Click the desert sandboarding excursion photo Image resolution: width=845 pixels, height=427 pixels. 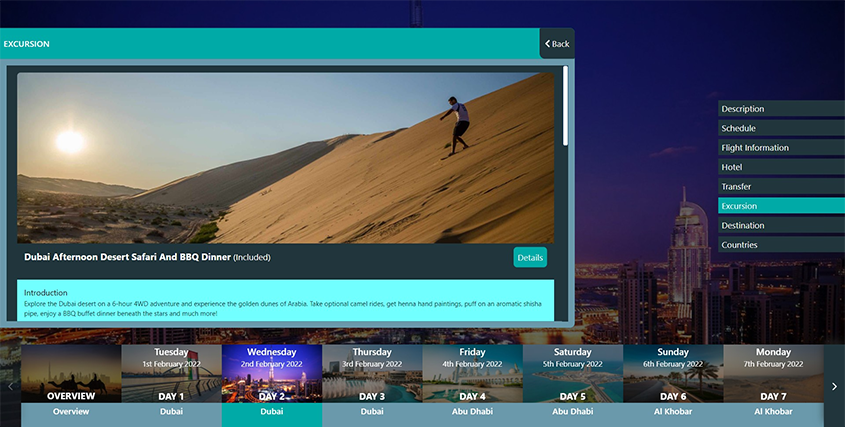pos(285,157)
